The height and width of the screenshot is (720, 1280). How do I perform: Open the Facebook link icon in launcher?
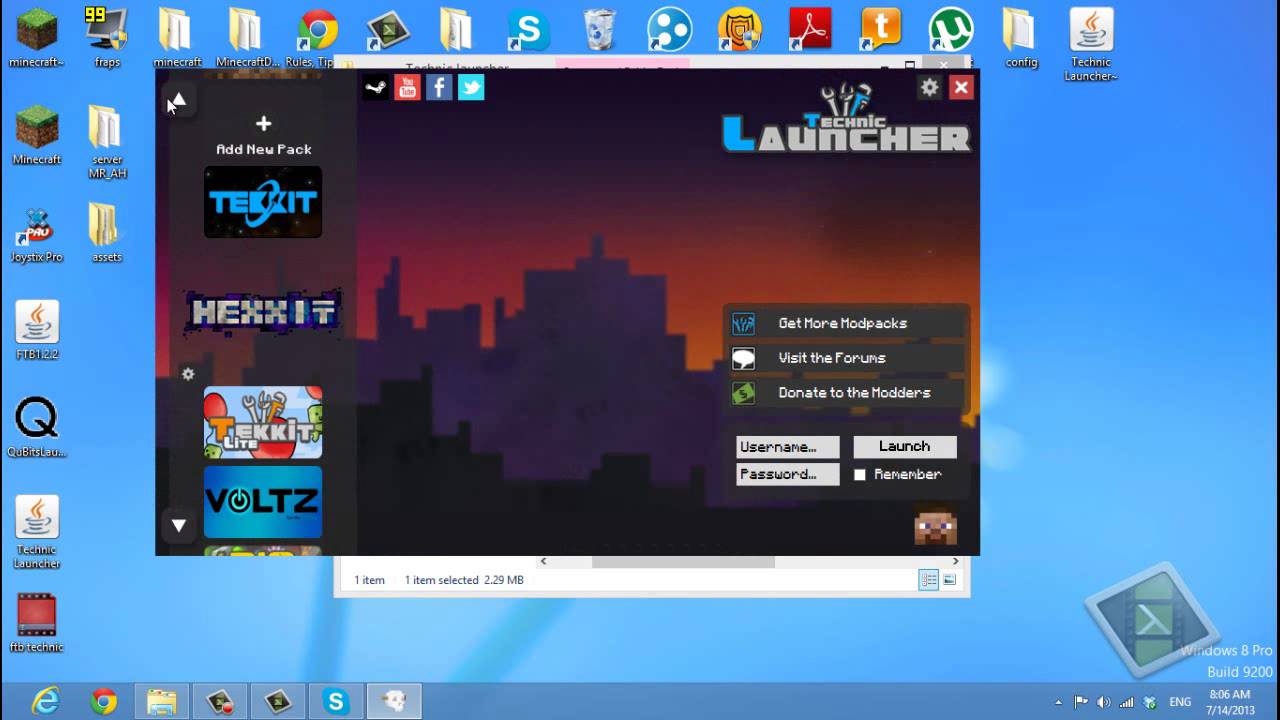point(439,88)
